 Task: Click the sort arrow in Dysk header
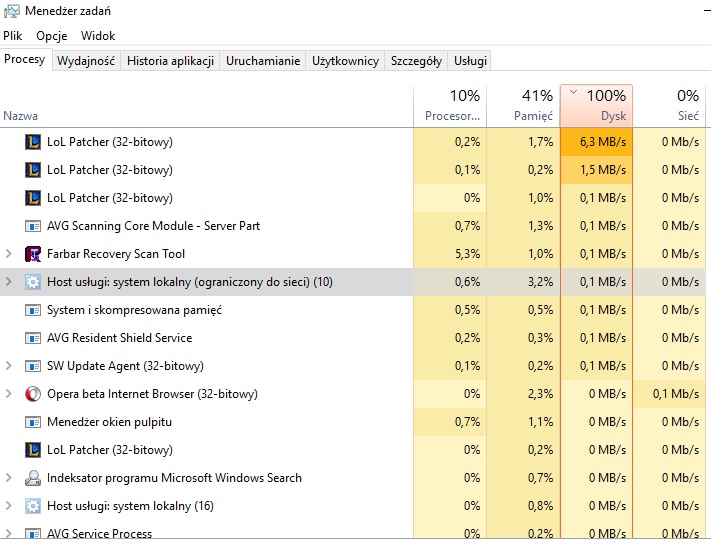coord(573,92)
